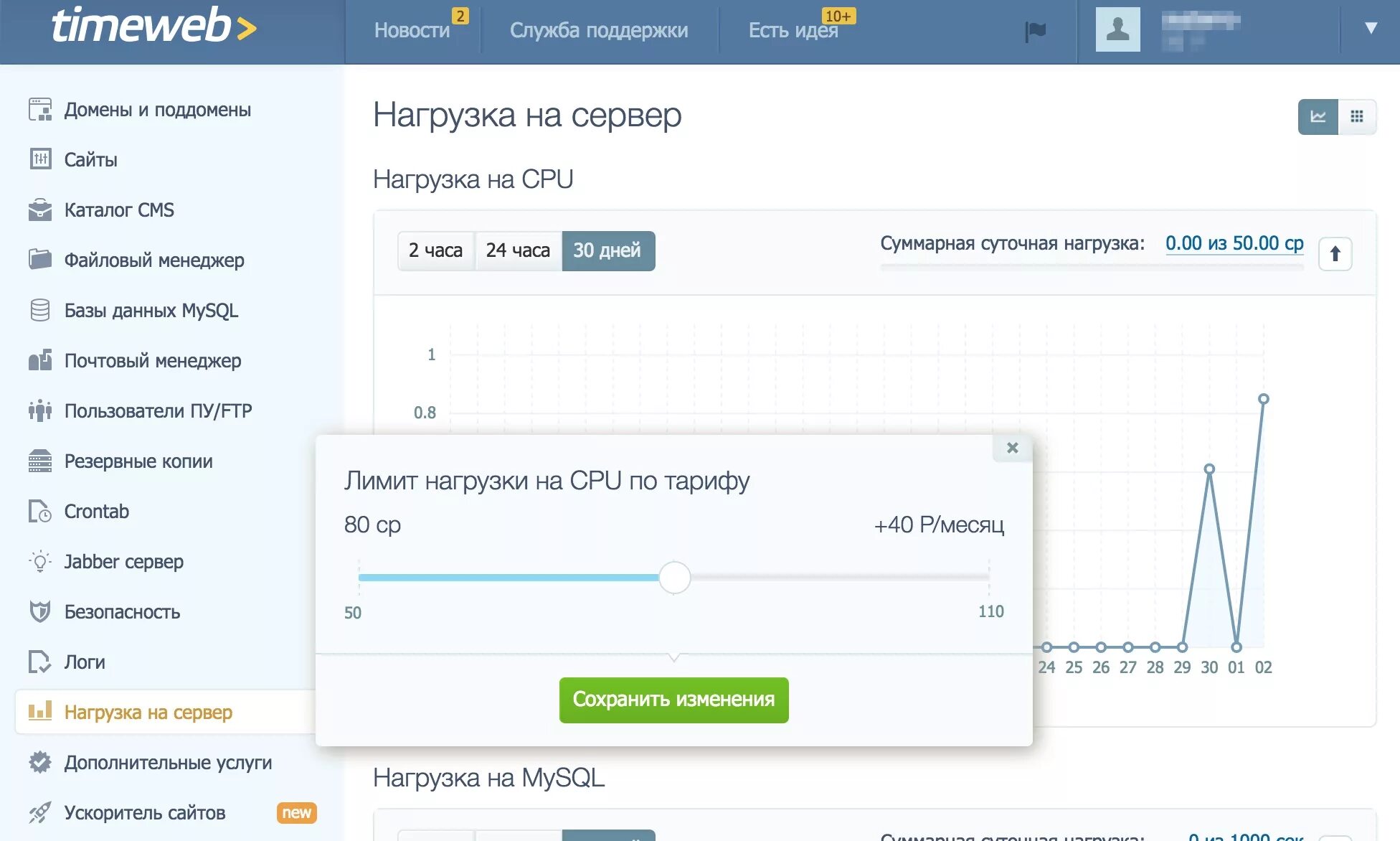Click the Нагрузка на MySQL heading
Viewport: 1400px width, 841px height.
488,777
